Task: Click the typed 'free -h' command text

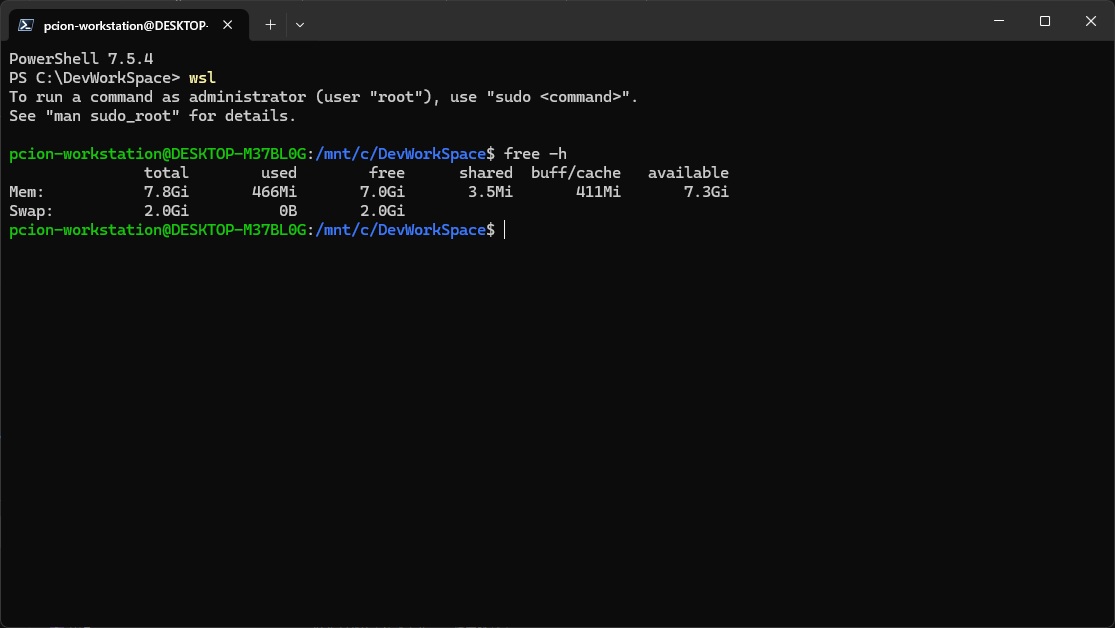Action: tap(535, 154)
